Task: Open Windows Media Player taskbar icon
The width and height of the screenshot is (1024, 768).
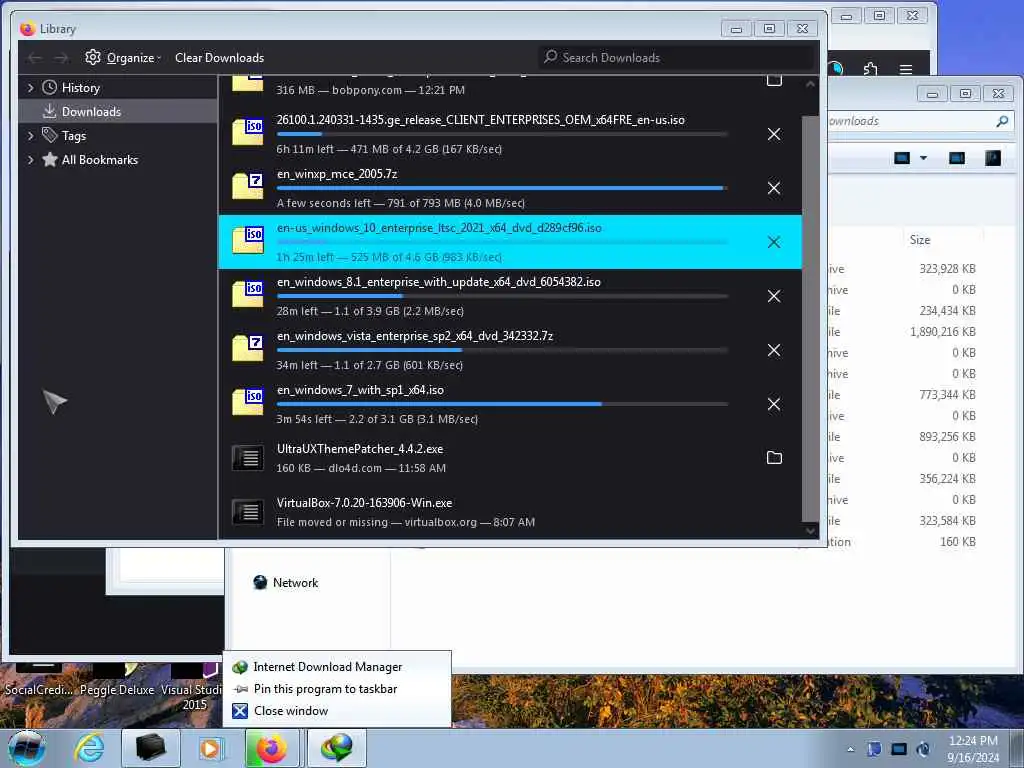Action: click(x=210, y=748)
